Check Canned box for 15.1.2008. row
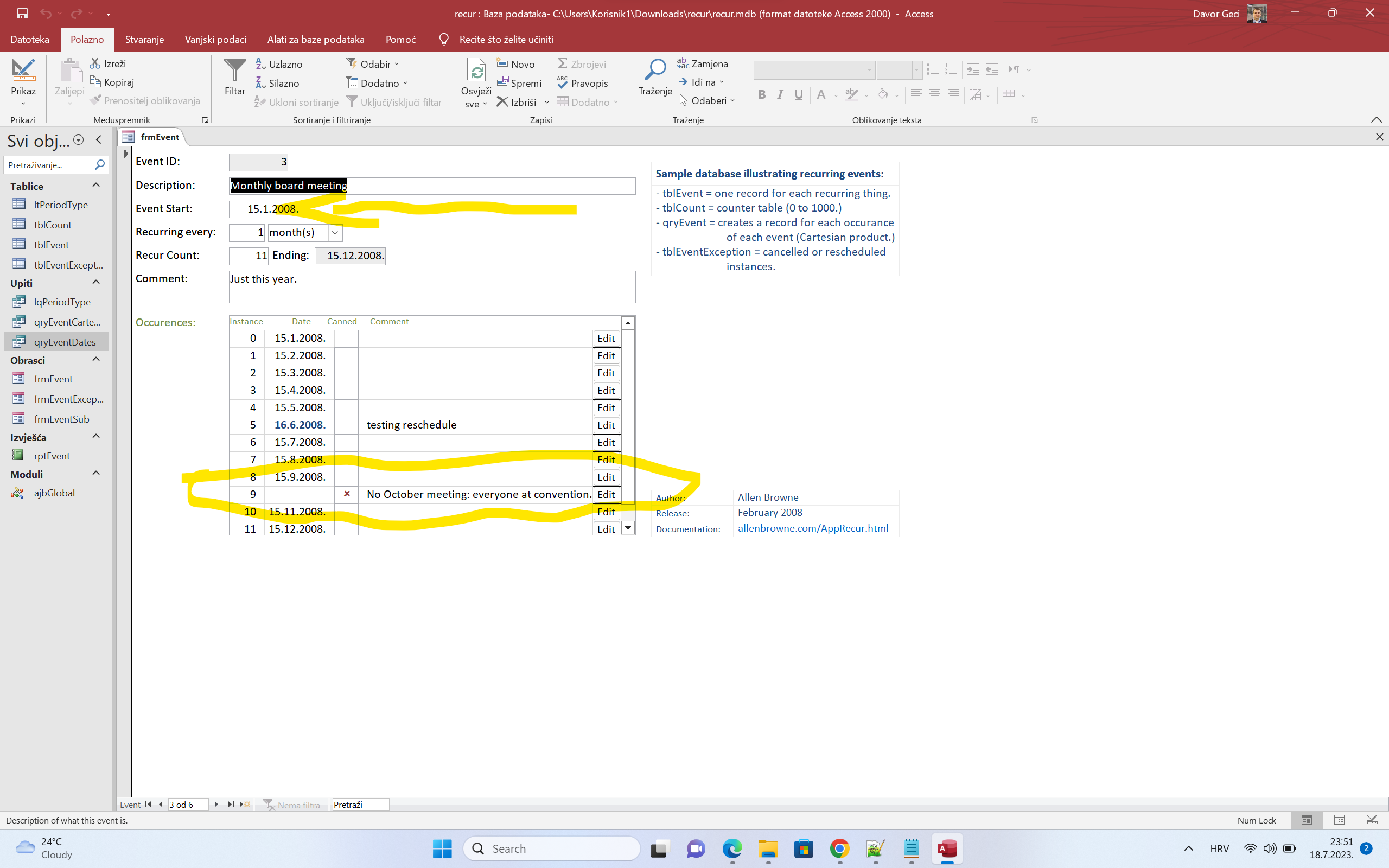The height and width of the screenshot is (868, 1389). 347,338
